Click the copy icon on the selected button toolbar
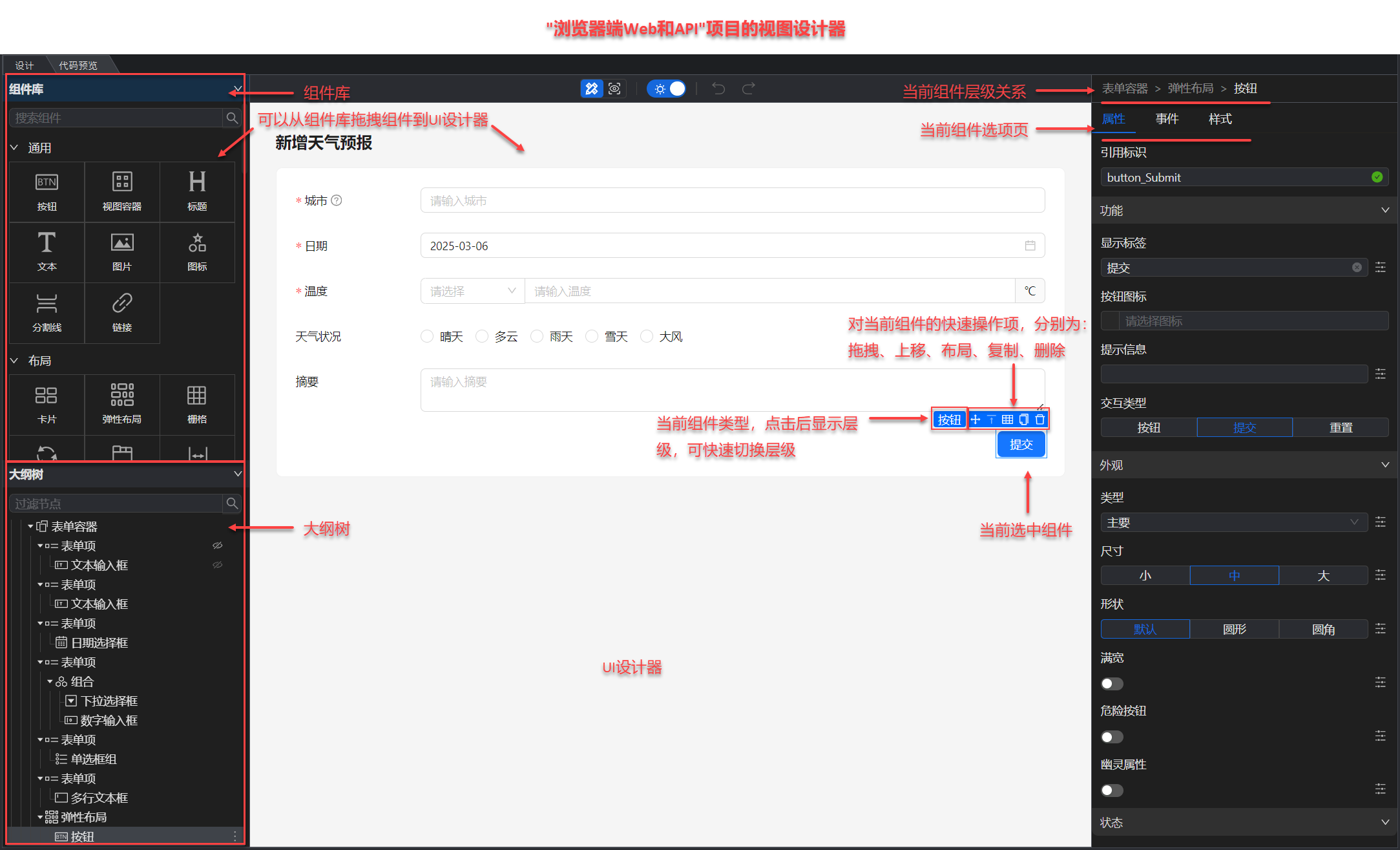This screenshot has width=1400, height=850. click(1023, 420)
